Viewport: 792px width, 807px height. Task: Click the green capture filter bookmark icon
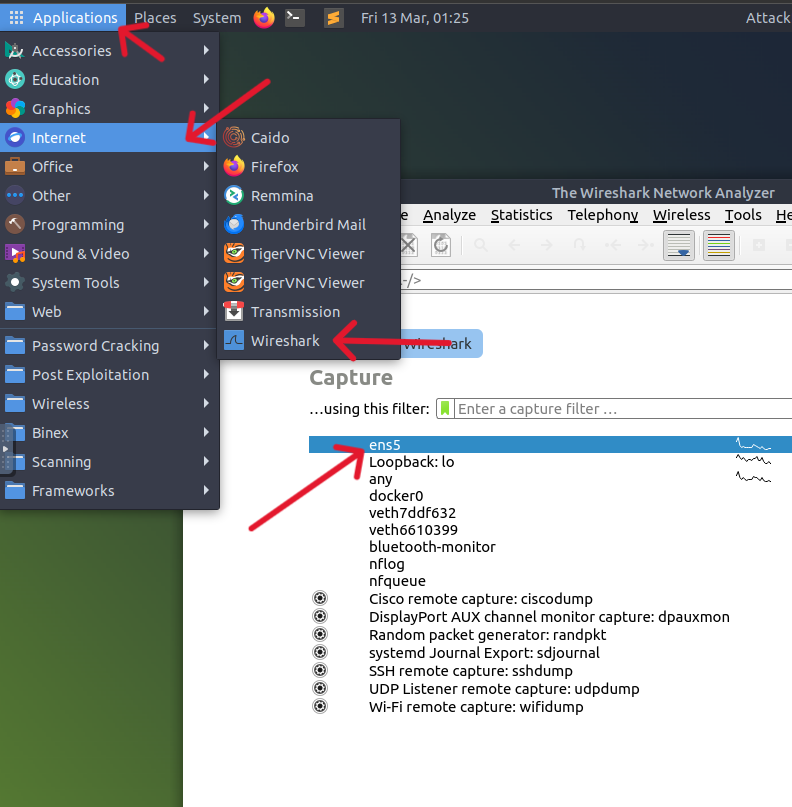click(x=445, y=409)
